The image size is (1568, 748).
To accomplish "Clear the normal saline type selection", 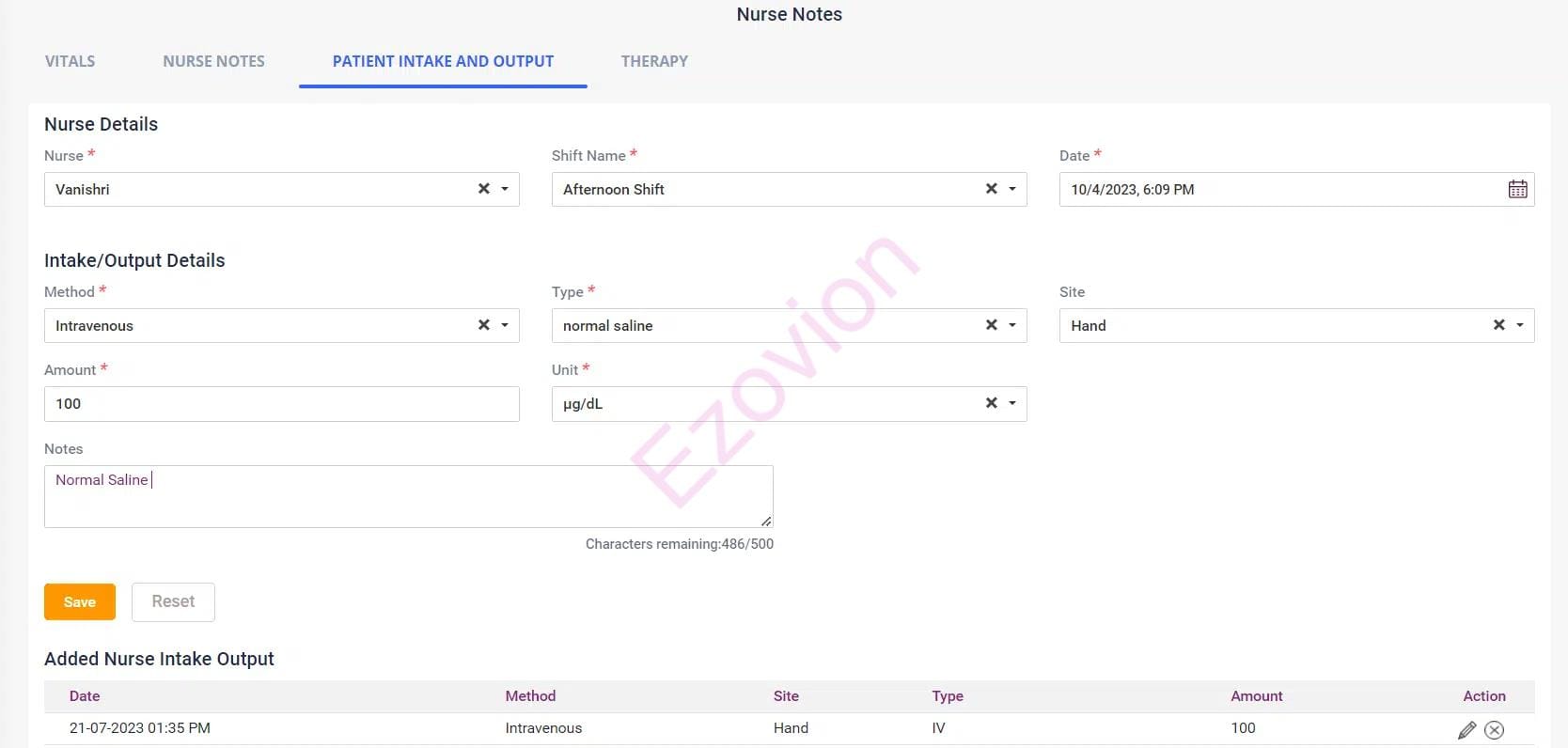I will click(x=991, y=325).
